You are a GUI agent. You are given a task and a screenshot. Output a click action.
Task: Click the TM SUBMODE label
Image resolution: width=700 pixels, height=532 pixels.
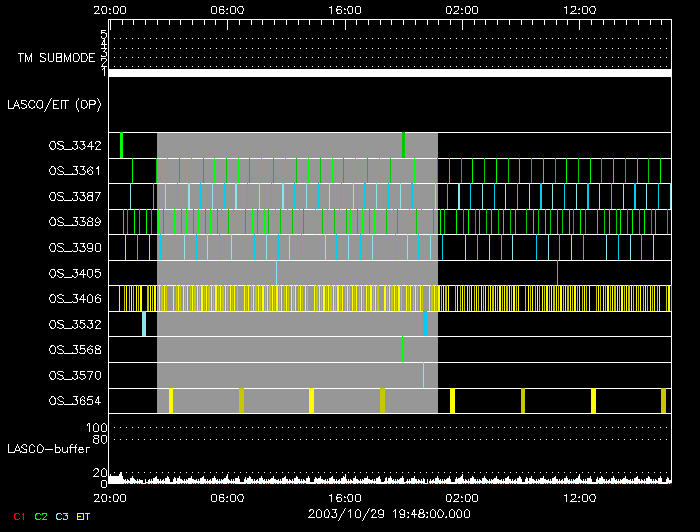pos(55,58)
